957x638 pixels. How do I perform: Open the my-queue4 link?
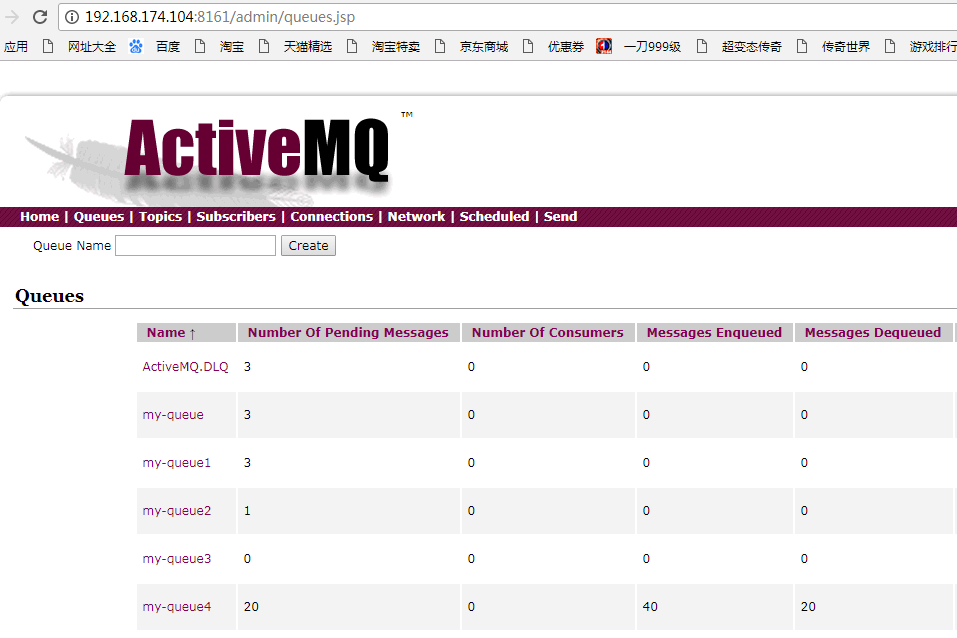(x=177, y=607)
